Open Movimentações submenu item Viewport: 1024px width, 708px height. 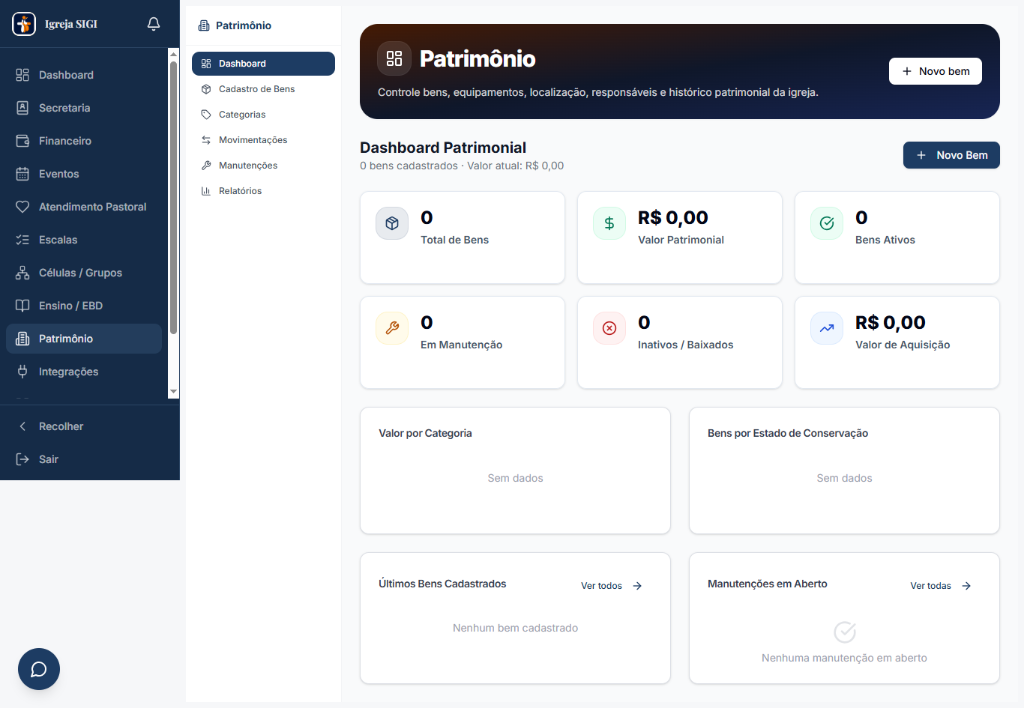click(263, 140)
